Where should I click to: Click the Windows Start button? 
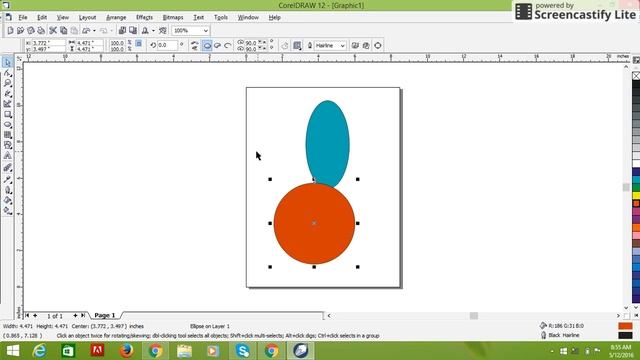13,351
